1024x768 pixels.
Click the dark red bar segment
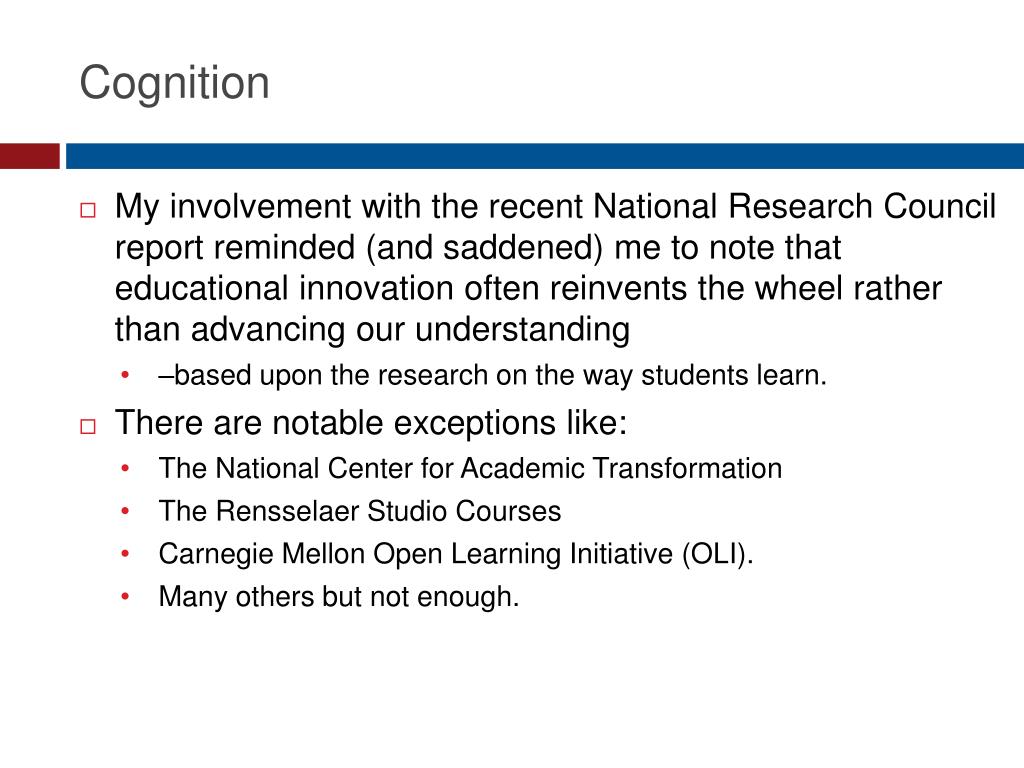(x=29, y=156)
